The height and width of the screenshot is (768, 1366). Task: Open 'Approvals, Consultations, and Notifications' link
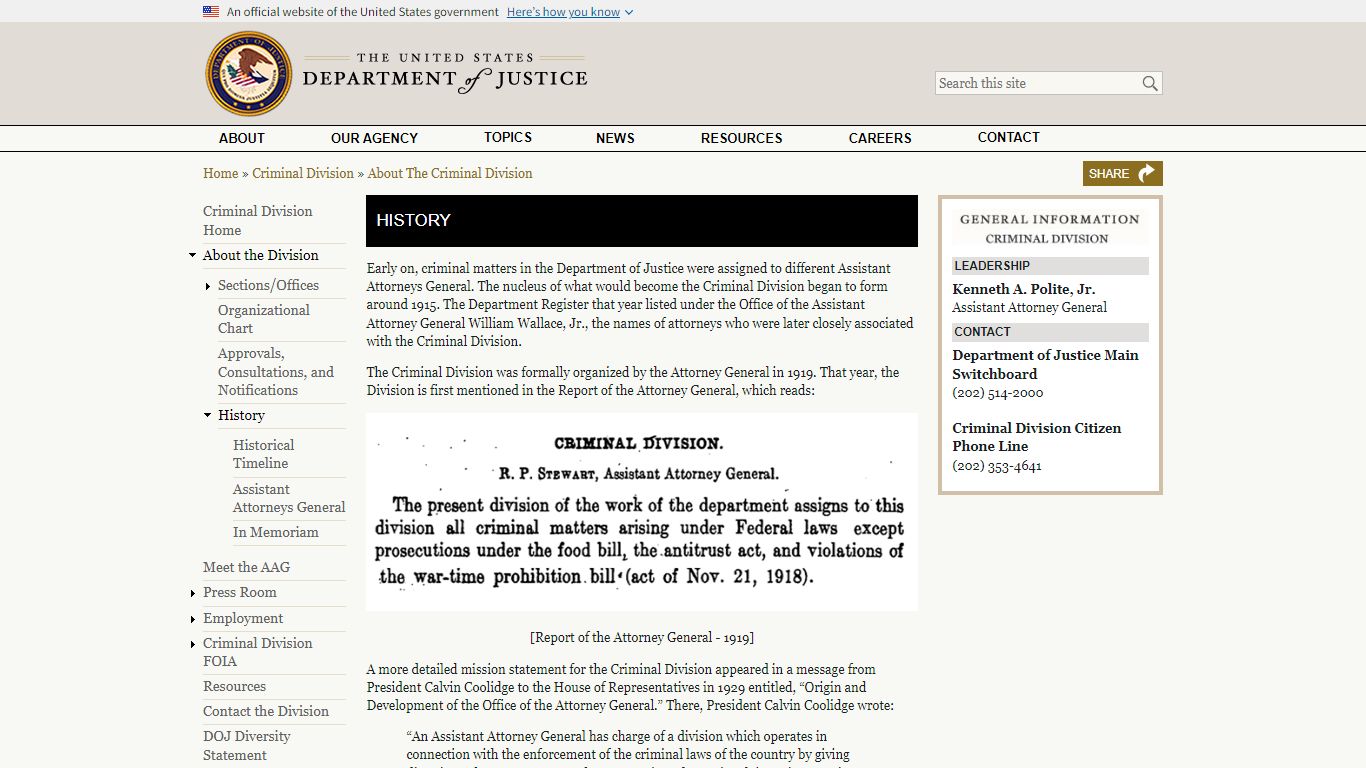click(276, 372)
